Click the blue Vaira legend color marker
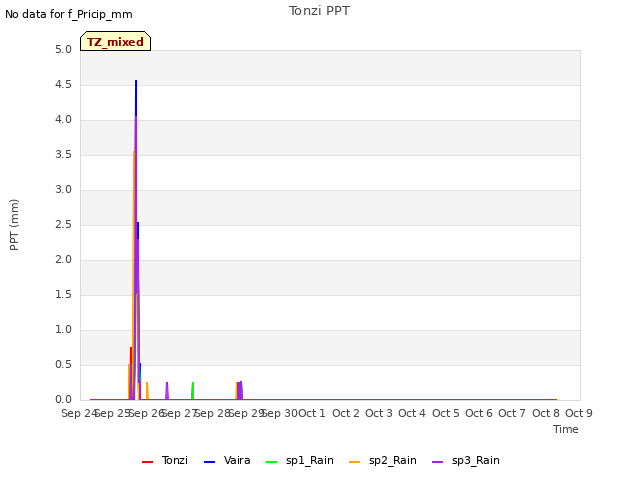The width and height of the screenshot is (640, 480). [x=209, y=462]
